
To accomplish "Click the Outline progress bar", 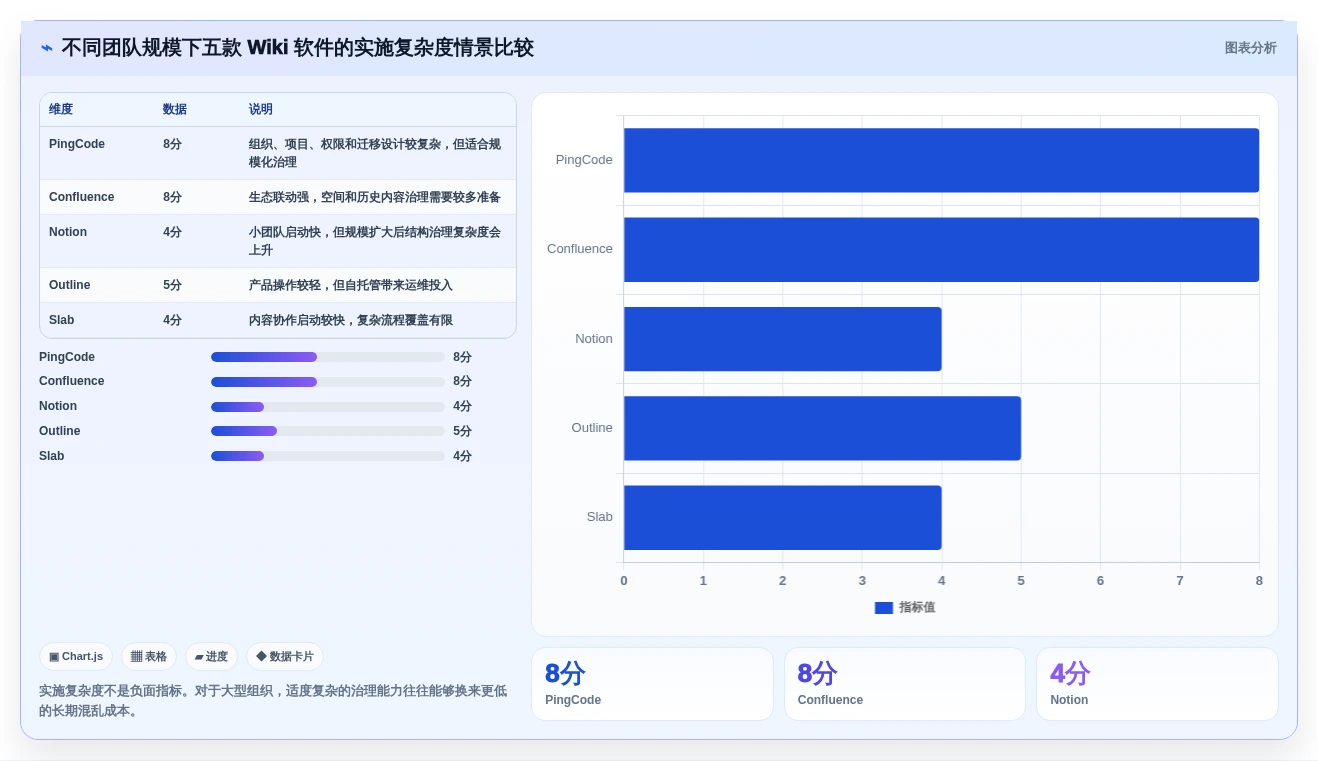I will [x=328, y=431].
